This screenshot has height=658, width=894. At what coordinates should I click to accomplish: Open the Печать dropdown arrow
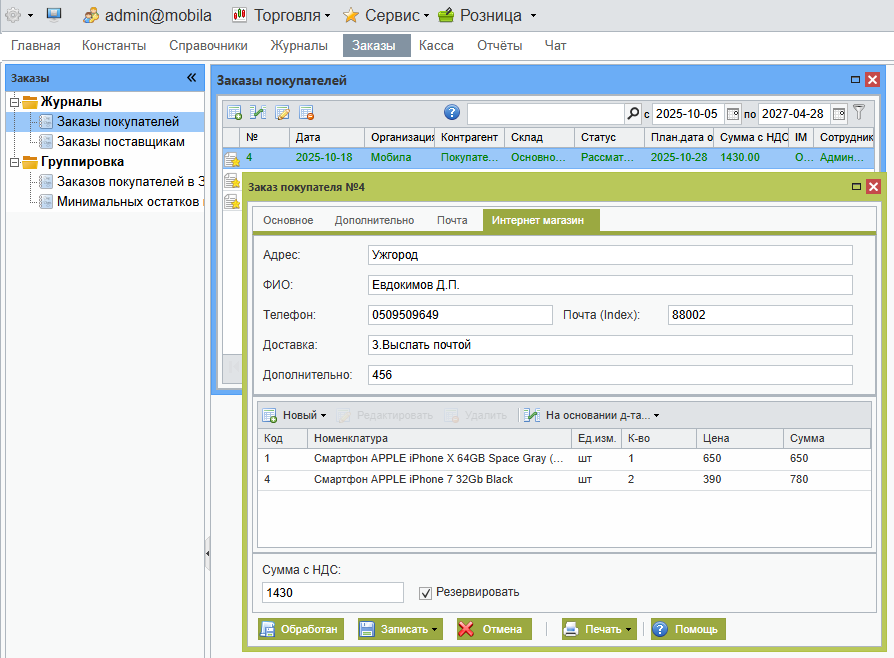(628, 629)
